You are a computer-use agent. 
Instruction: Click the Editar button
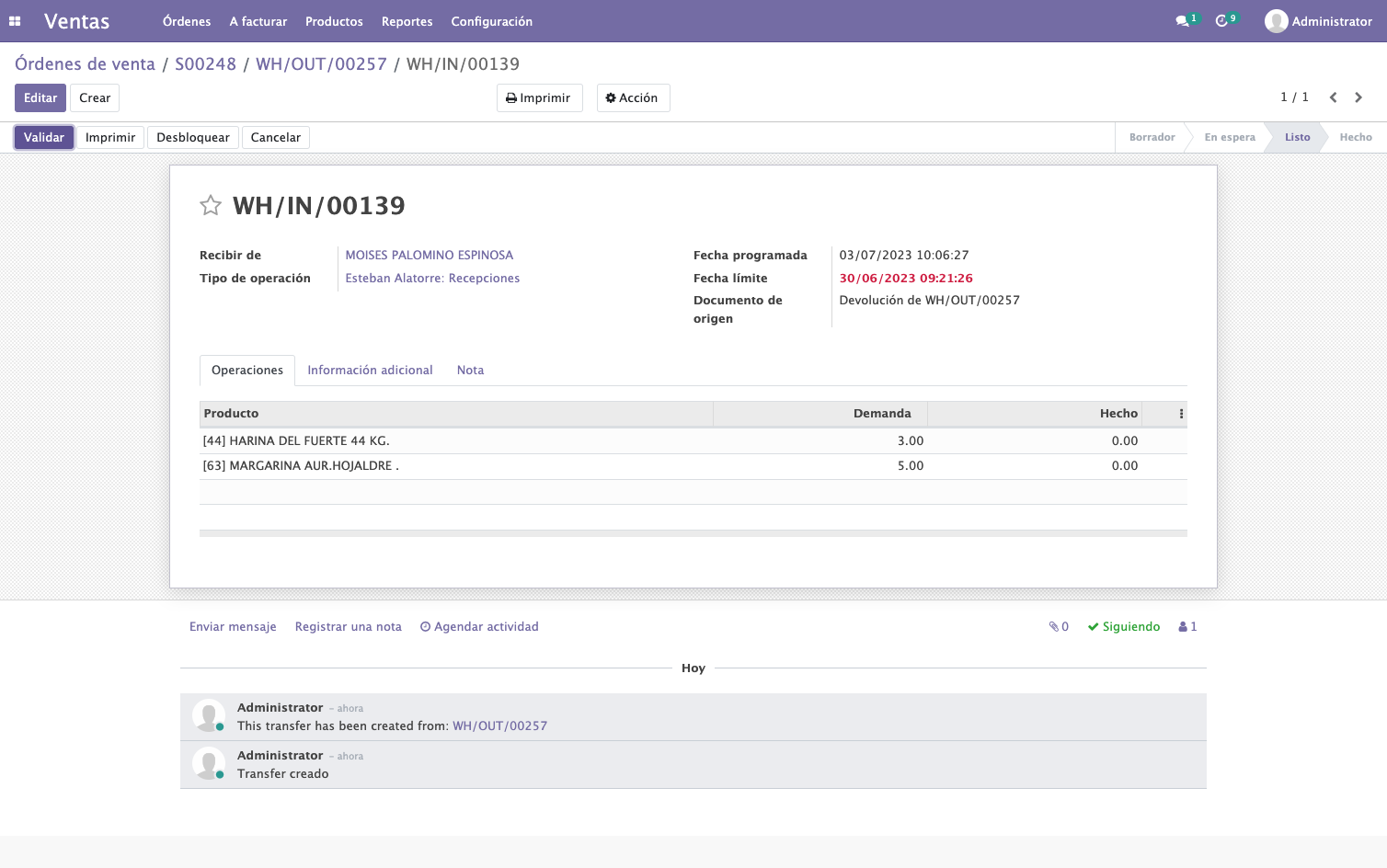(x=40, y=98)
